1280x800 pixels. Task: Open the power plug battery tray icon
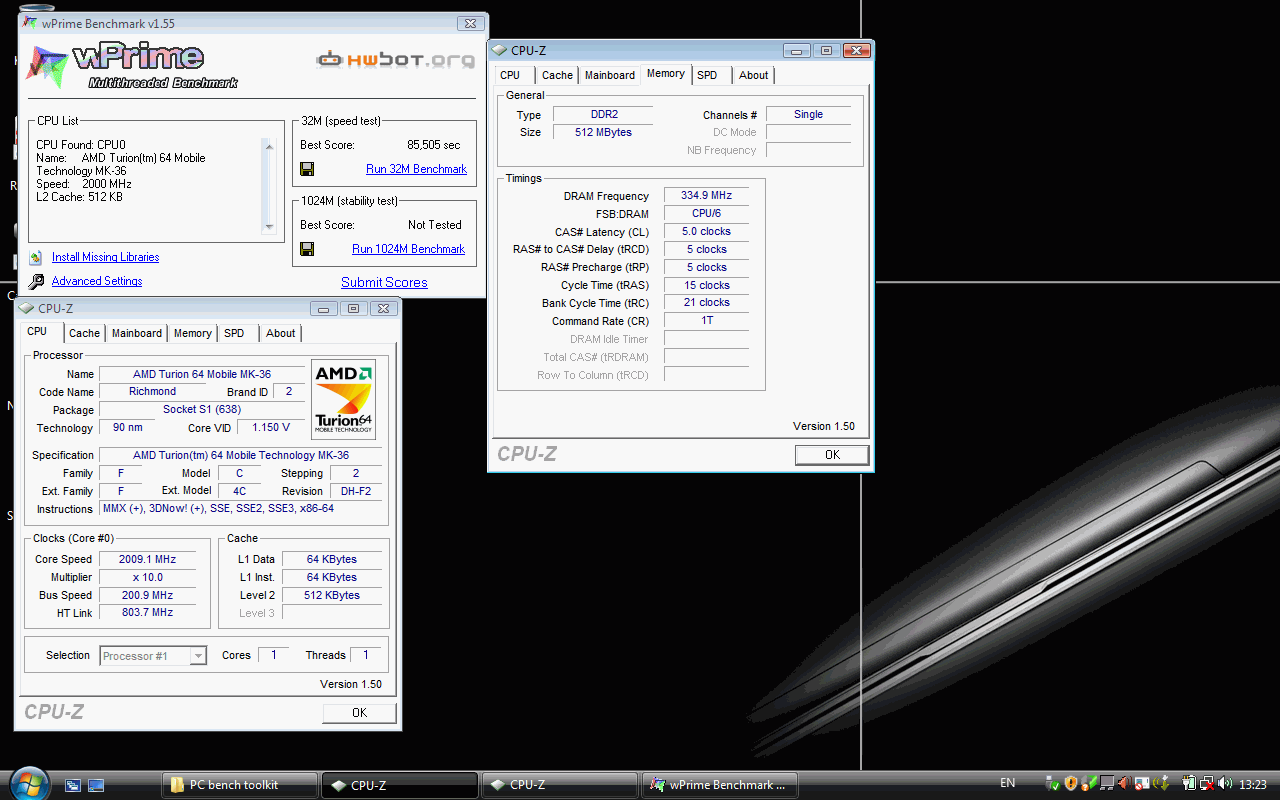tap(1189, 783)
